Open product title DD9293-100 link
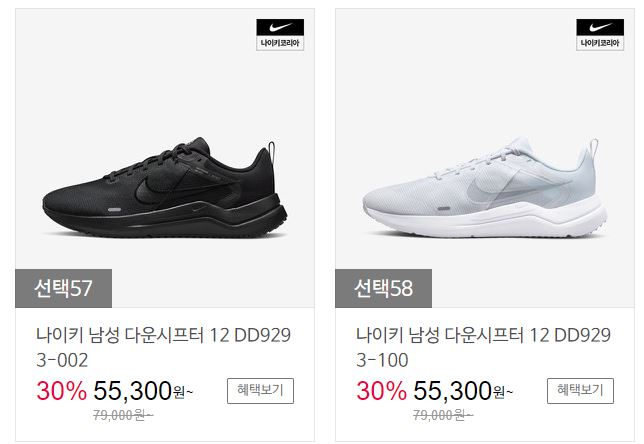Viewport: 644px width, 444px height. [483, 347]
